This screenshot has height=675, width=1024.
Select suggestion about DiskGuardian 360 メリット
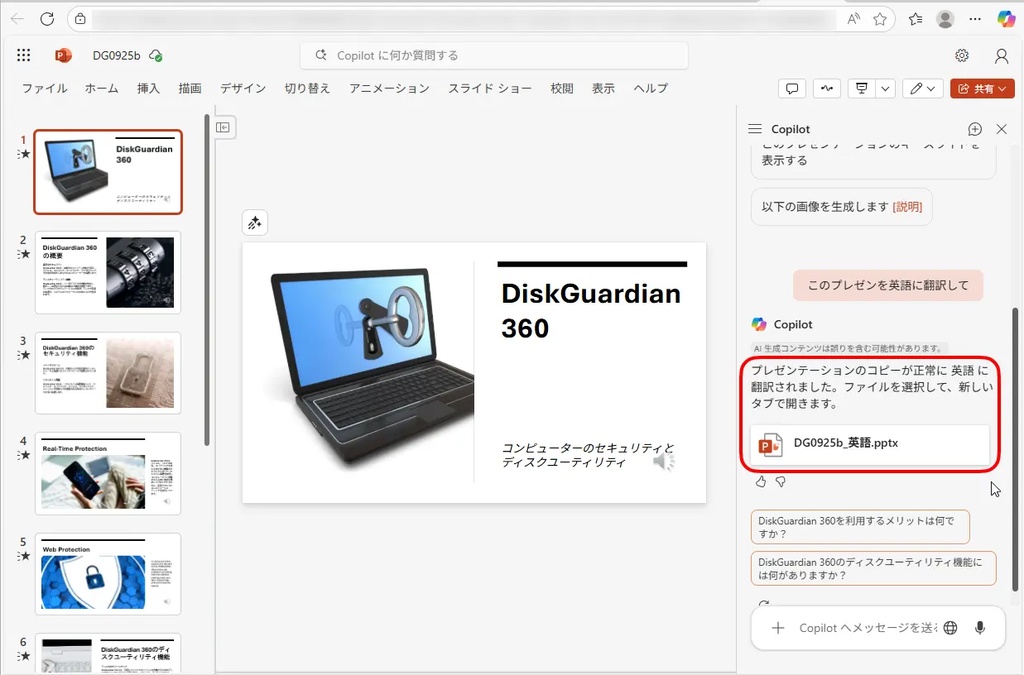[x=860, y=527]
